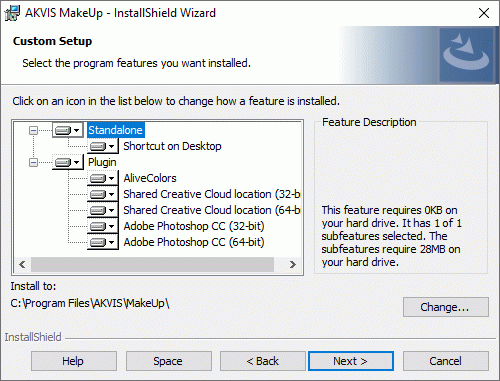This screenshot has height=381, width=500.
Task: Collapse the Standalone tree node
Action: (33, 130)
